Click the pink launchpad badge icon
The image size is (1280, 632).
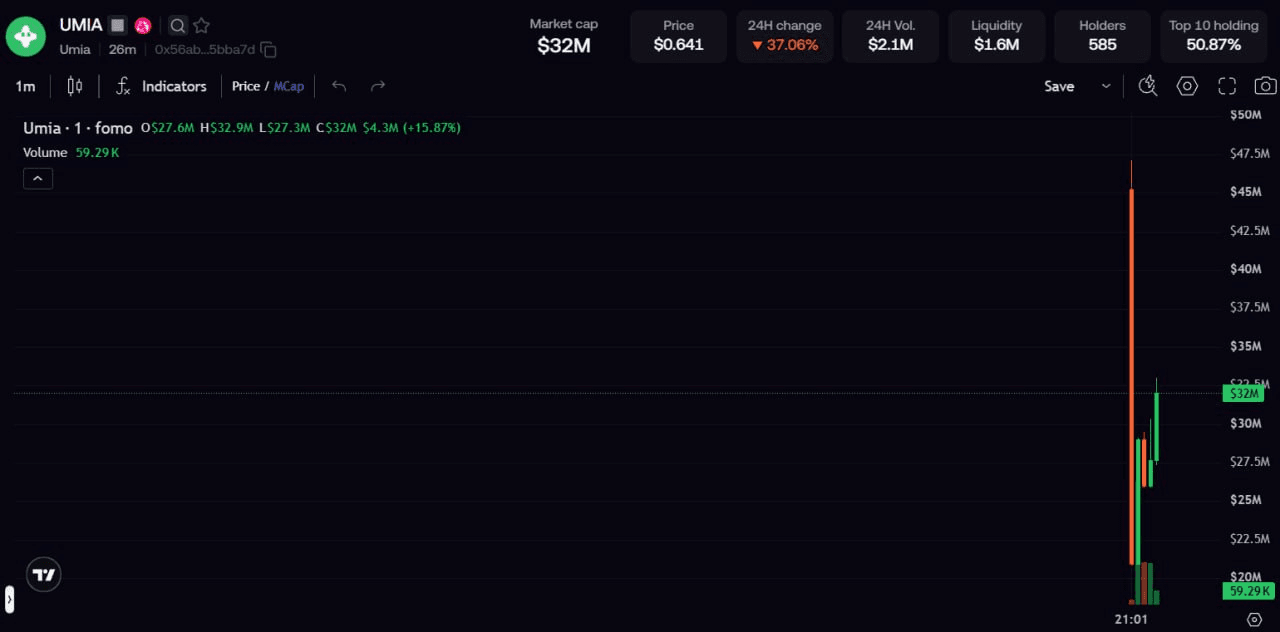[143, 25]
